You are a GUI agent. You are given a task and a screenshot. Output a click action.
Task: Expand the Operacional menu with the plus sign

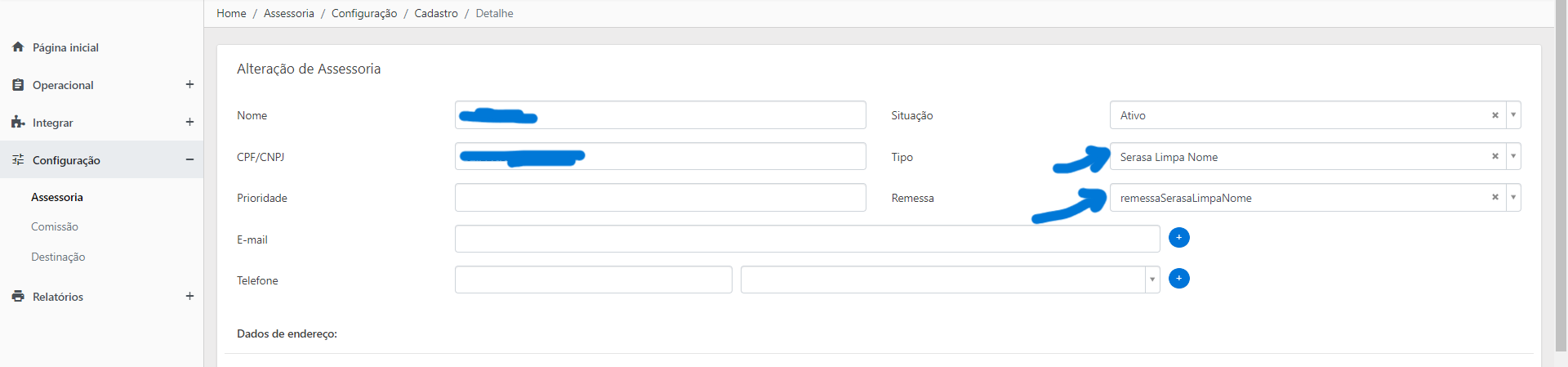coord(189,84)
